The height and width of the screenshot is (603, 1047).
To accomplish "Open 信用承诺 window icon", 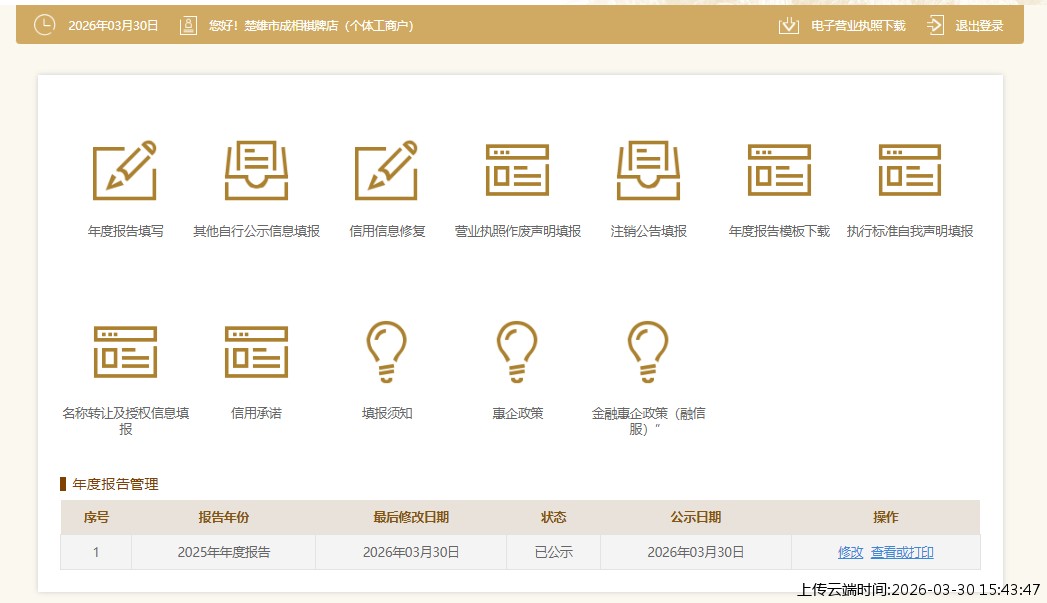I will click(256, 352).
